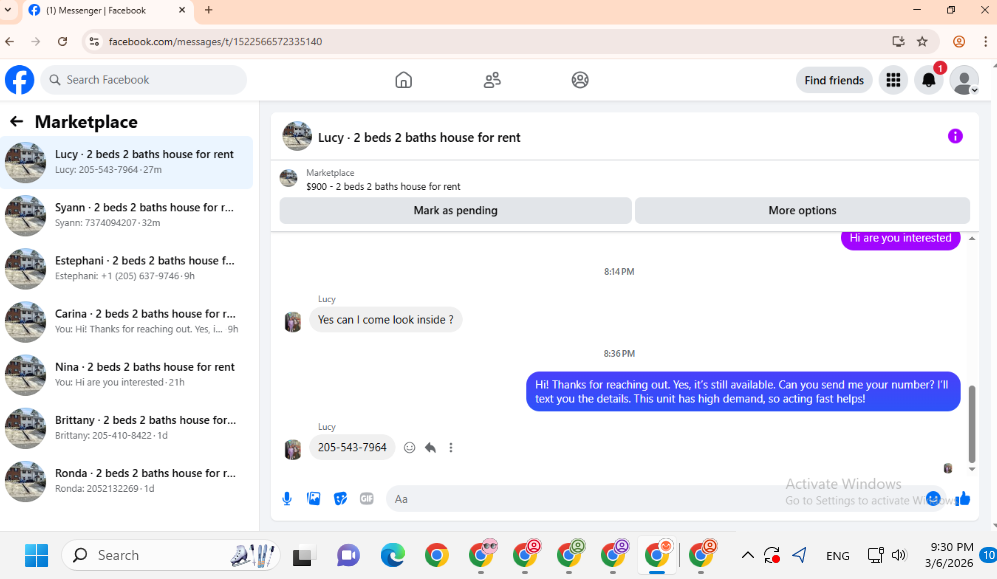Open the Facebook Home icon

(x=403, y=80)
